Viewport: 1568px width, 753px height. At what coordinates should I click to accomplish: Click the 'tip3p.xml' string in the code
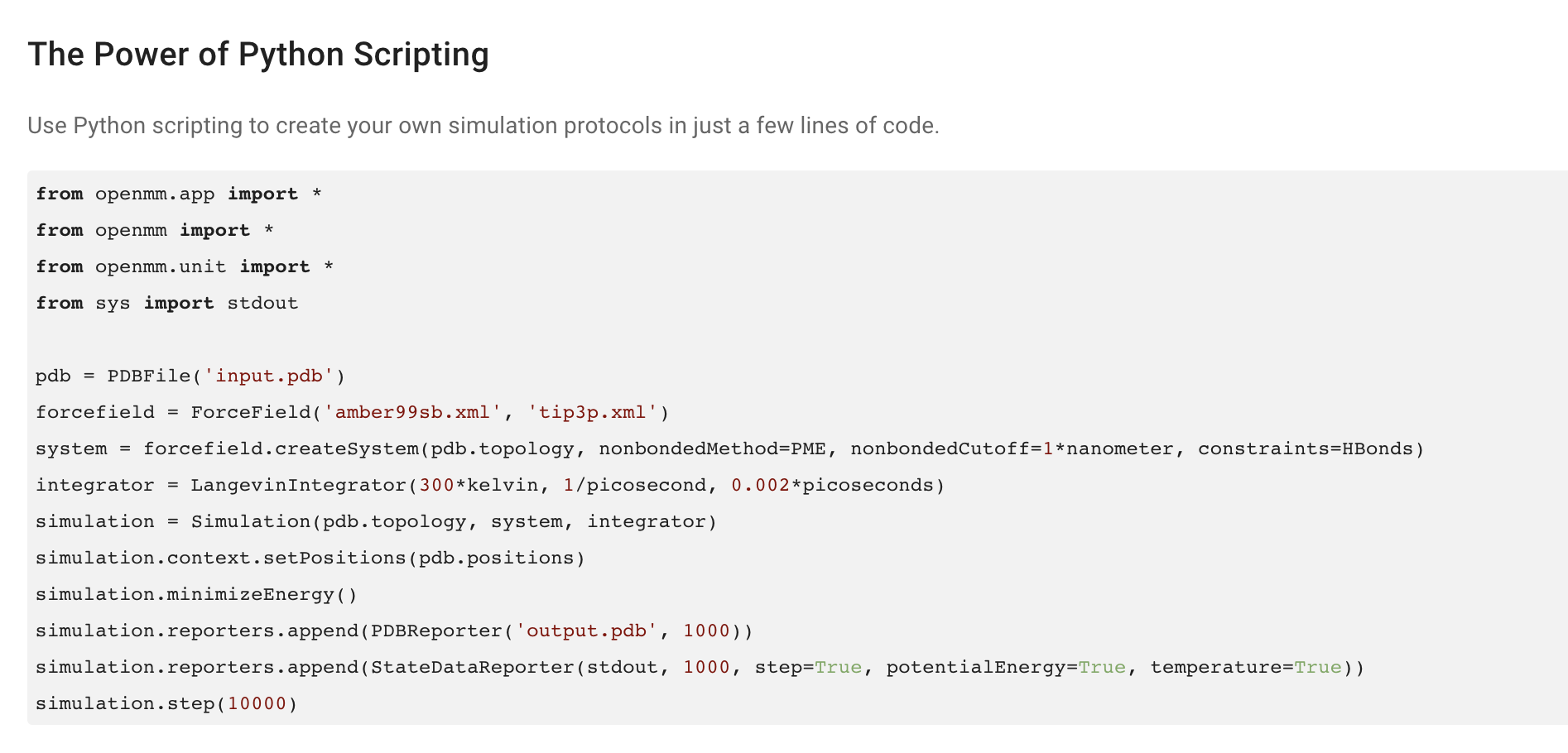pyautogui.click(x=592, y=413)
